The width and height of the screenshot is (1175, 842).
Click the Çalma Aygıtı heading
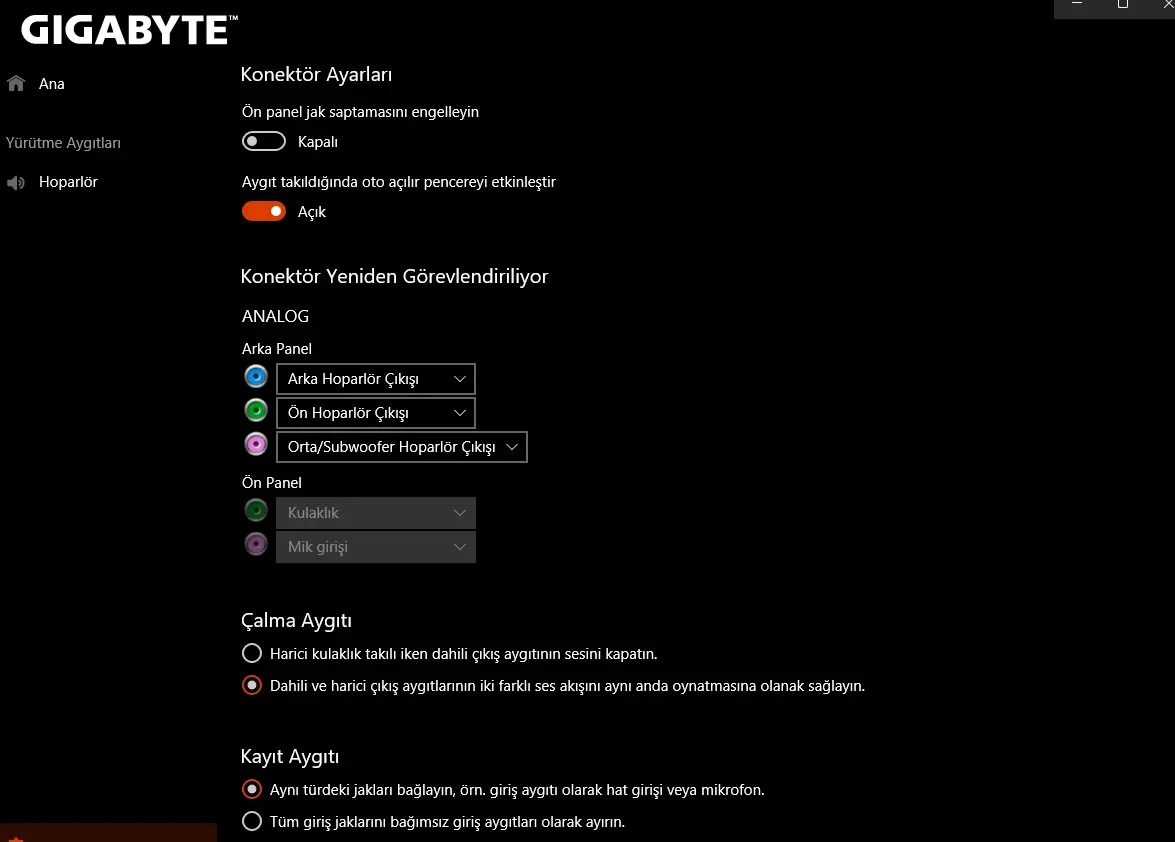tap(296, 621)
